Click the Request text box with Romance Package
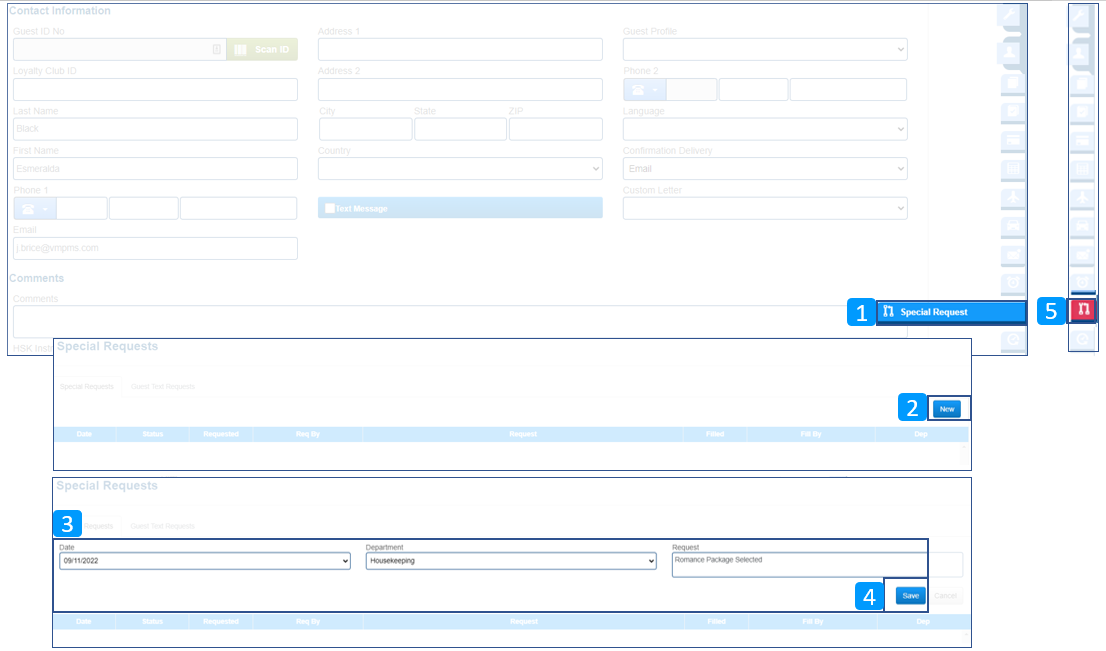This screenshot has height=651, width=1106. (799, 565)
